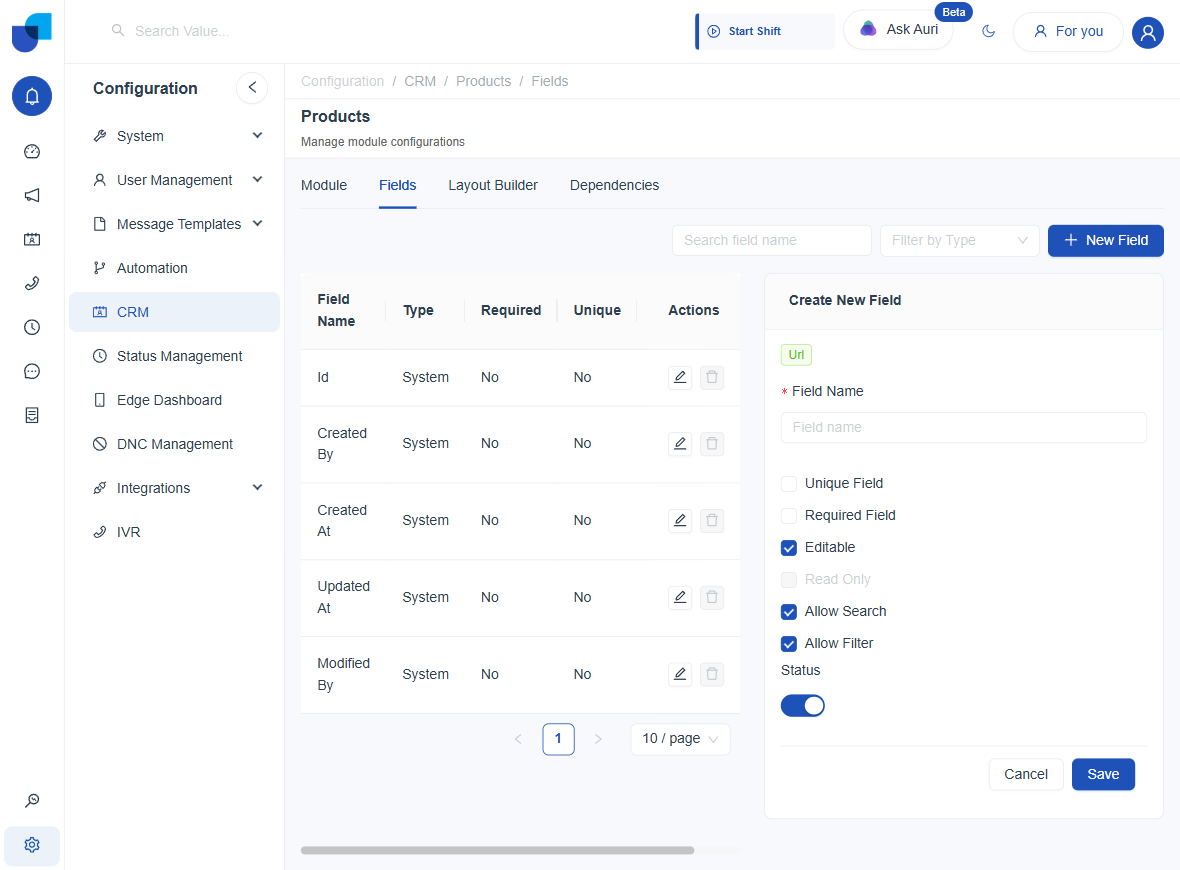1180x870 pixels.
Task: Click the app logo in top-left corner
Action: tap(32, 32)
